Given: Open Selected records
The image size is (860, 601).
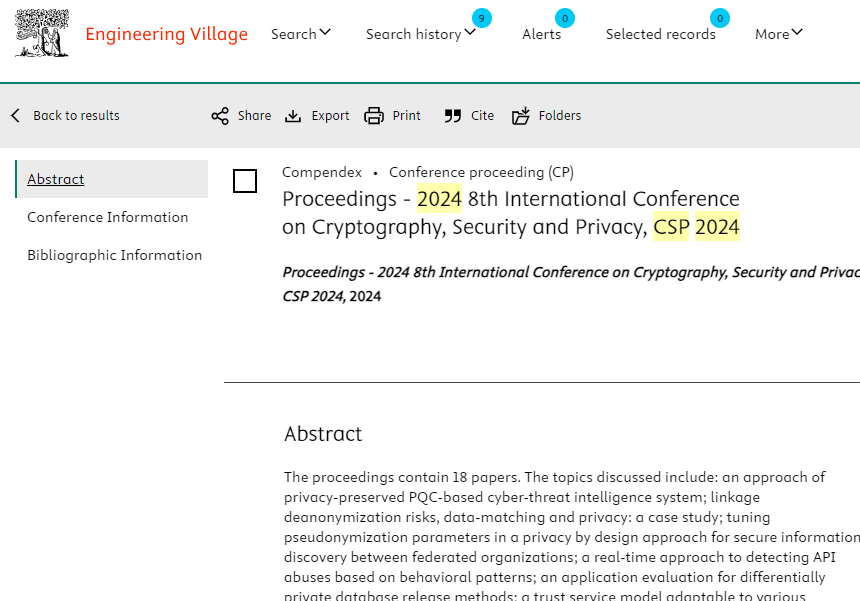Looking at the screenshot, I should tap(660, 34).
